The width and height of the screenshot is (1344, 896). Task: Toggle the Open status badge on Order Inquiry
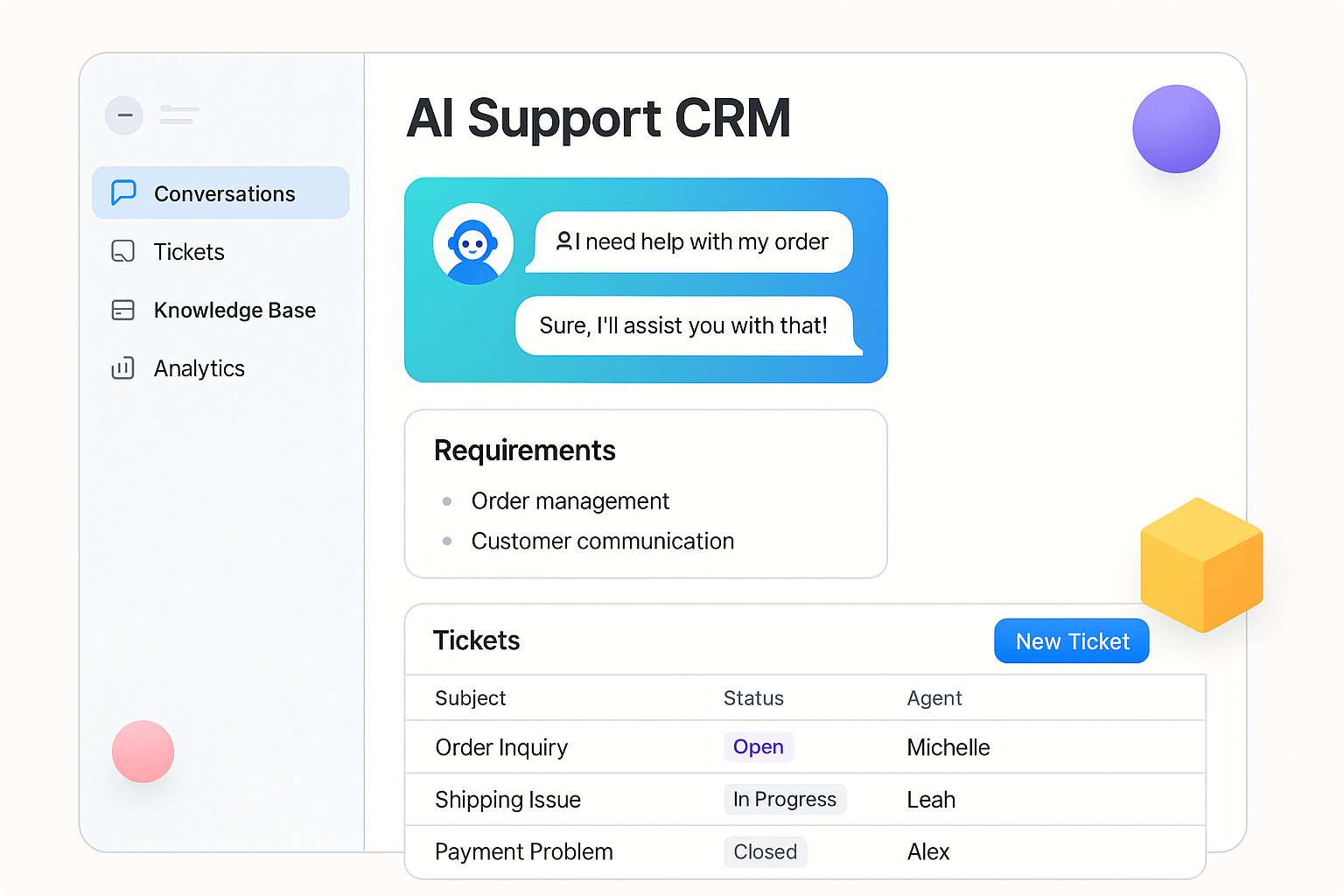tap(758, 746)
